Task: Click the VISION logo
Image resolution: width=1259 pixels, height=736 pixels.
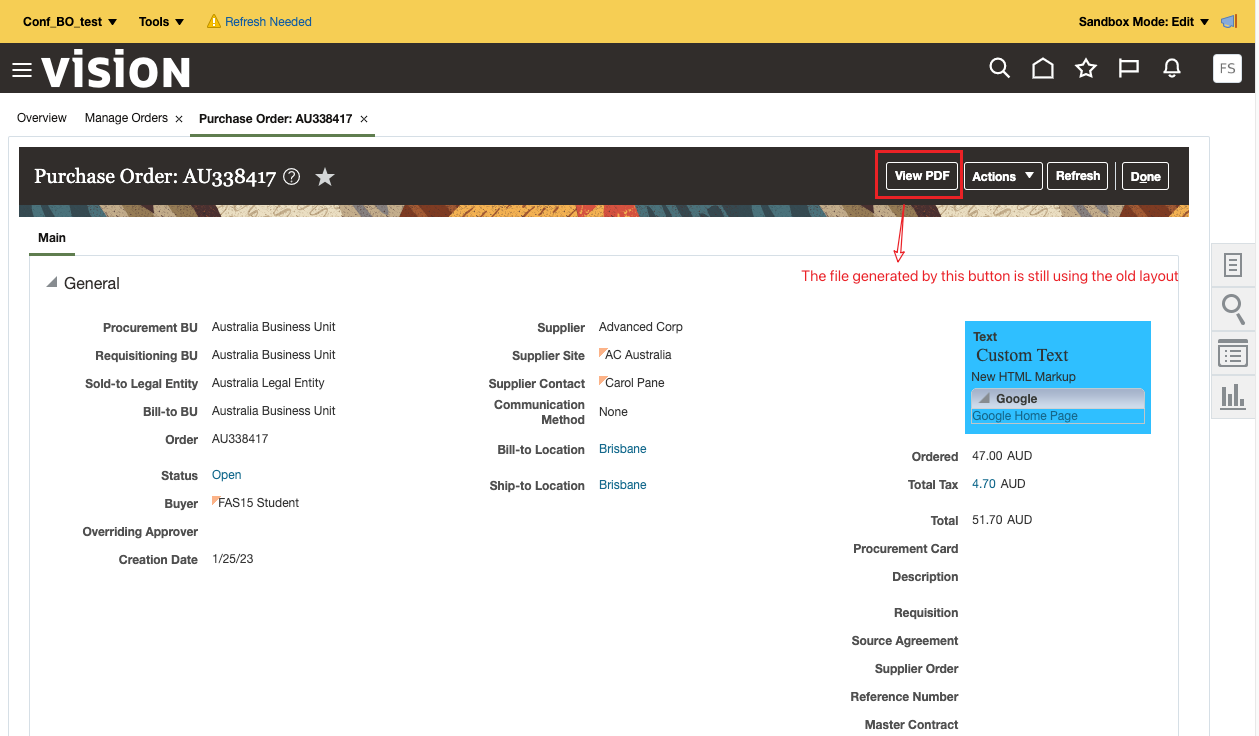Action: [116, 70]
